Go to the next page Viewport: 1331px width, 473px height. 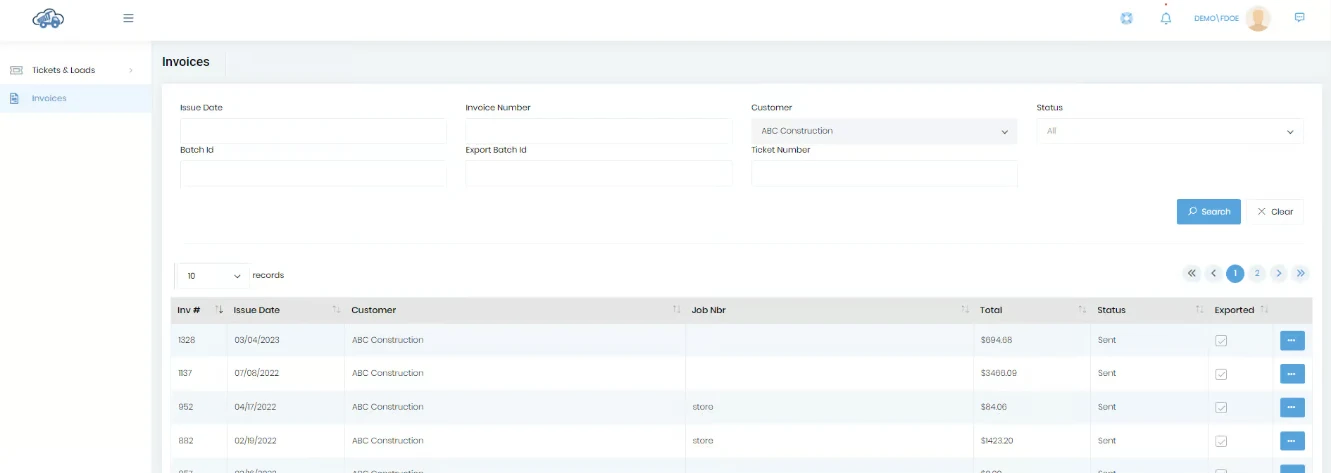click(x=1279, y=273)
